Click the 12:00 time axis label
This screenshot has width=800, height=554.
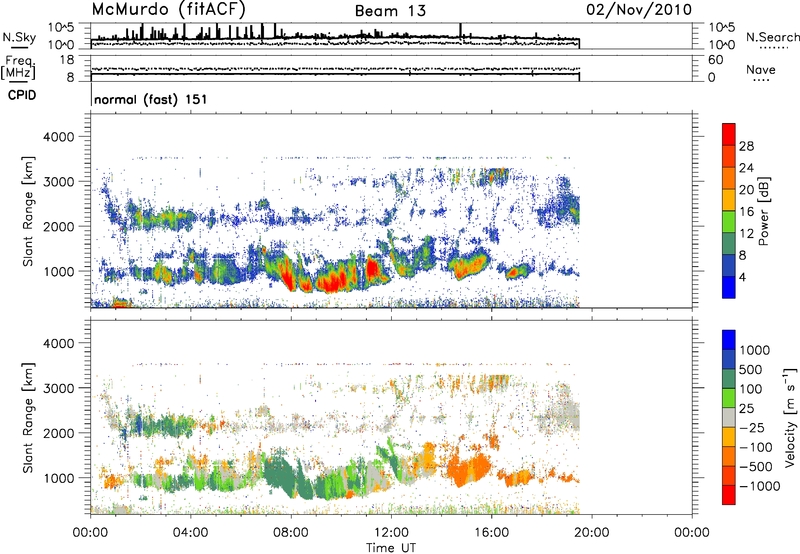coord(391,533)
